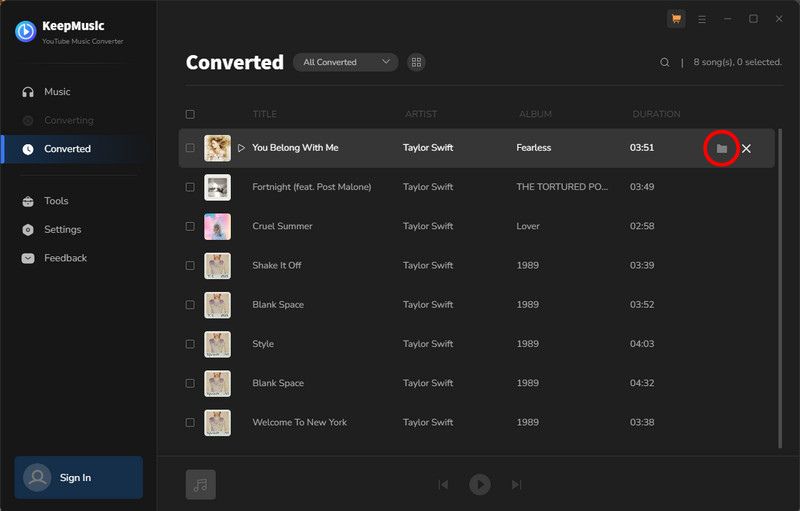Click Lover album text
This screenshot has height=511, width=800.
click(x=528, y=226)
